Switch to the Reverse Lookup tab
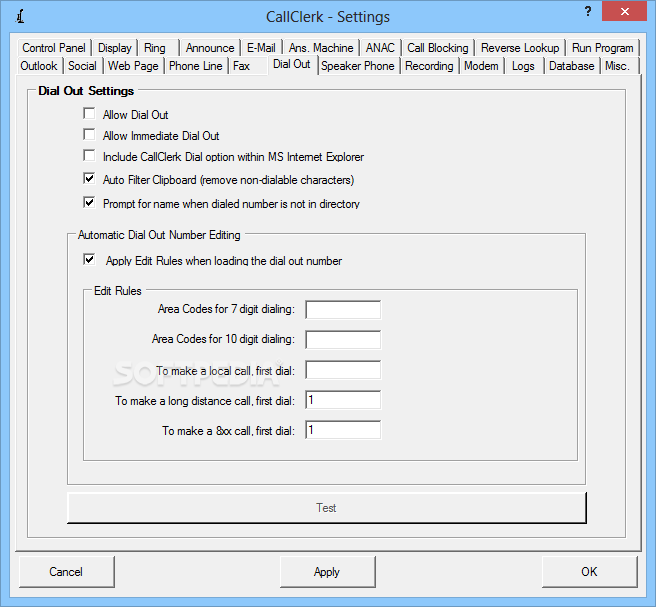This screenshot has width=656, height=607. pos(520,48)
